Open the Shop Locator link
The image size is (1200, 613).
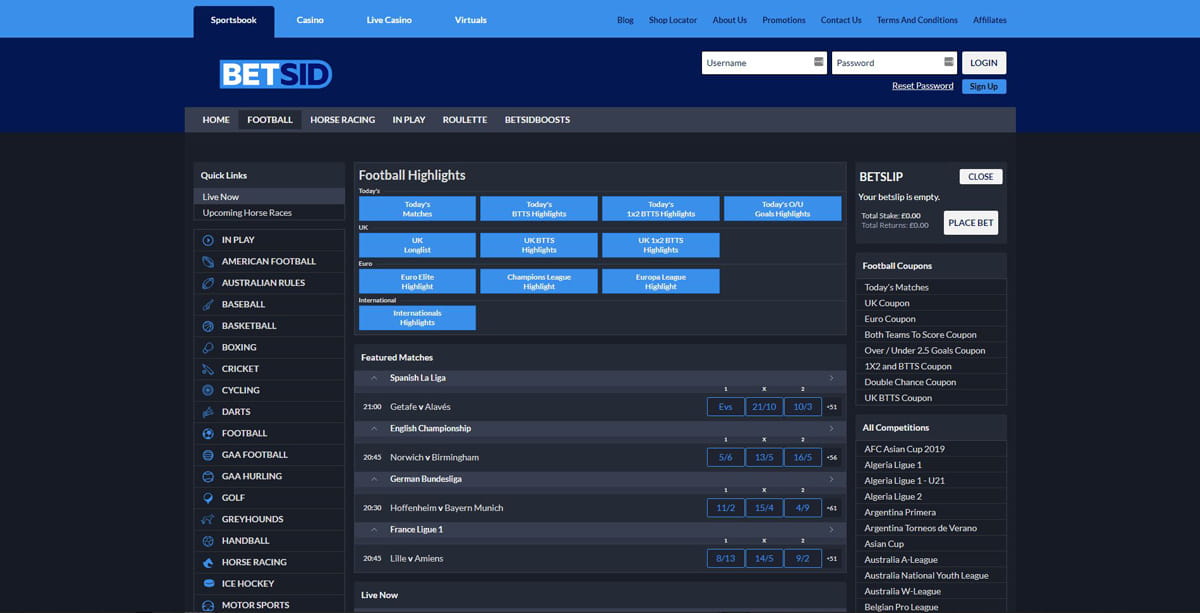673,20
